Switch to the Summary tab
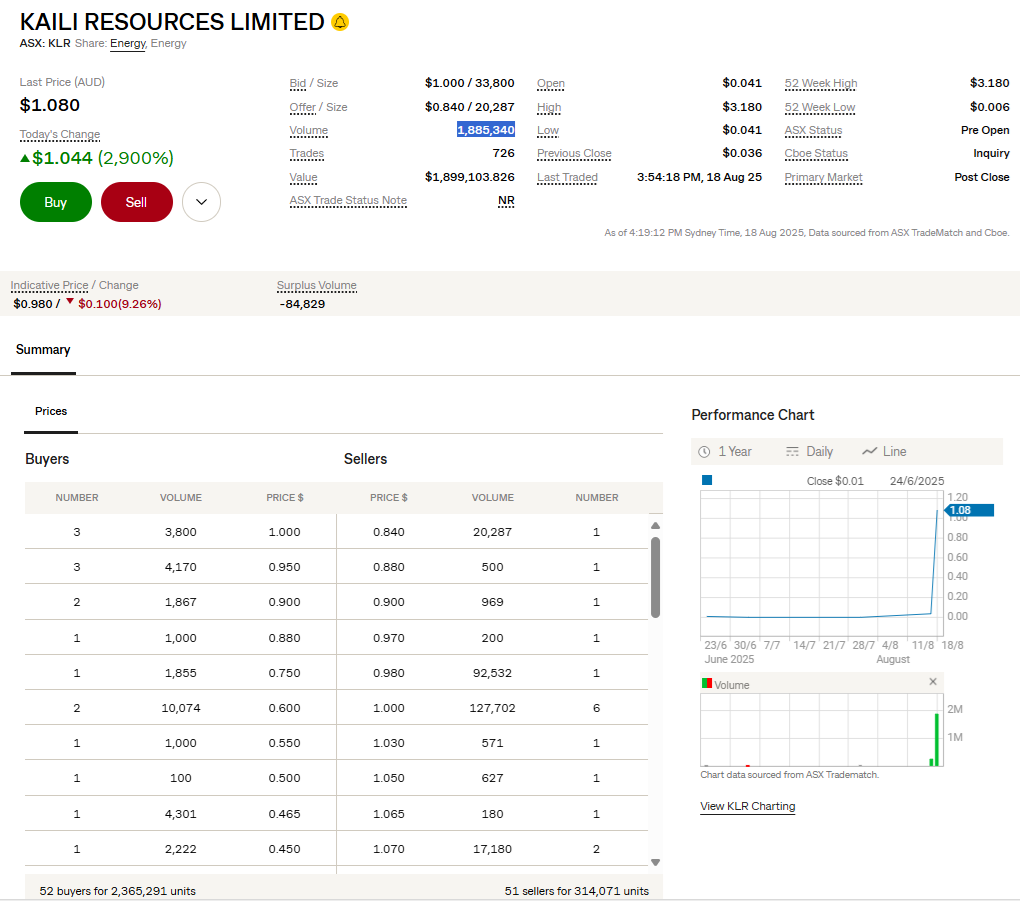Viewport: 1020px width, 901px height. (x=43, y=350)
